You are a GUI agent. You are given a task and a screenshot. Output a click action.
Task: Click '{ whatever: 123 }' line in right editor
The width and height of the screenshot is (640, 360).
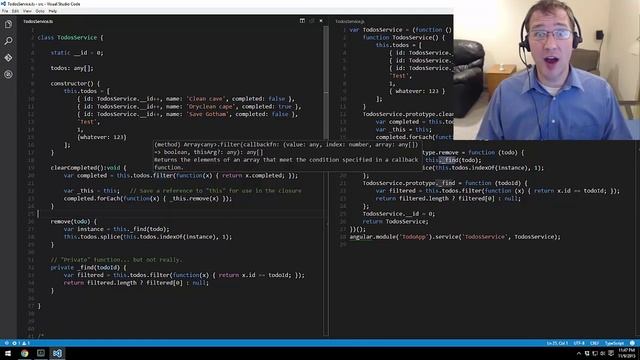point(417,91)
